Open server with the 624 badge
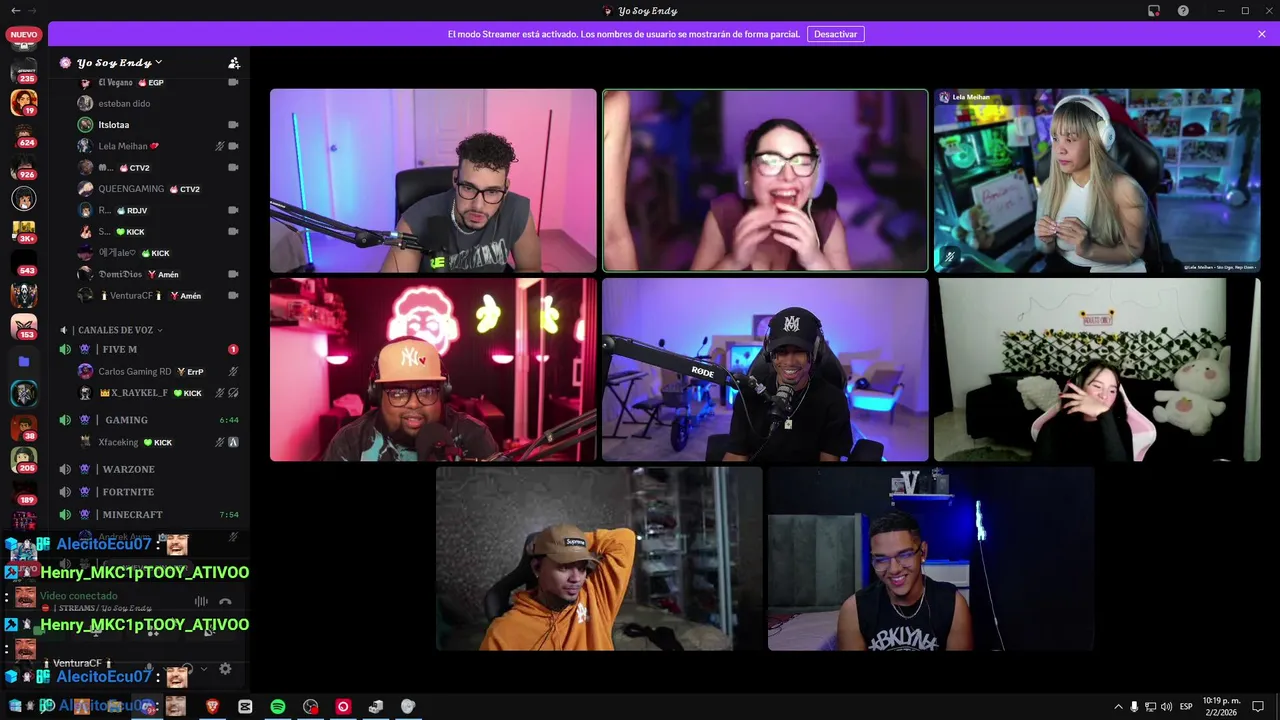Screen dimensions: 1280x720 (24, 134)
